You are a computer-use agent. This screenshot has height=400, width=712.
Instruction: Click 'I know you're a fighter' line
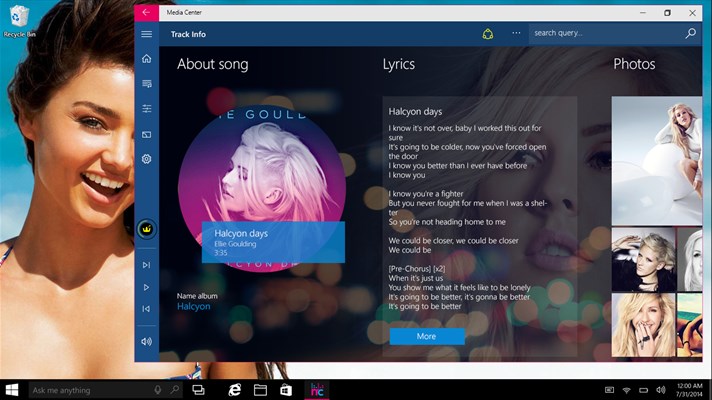[426, 194]
